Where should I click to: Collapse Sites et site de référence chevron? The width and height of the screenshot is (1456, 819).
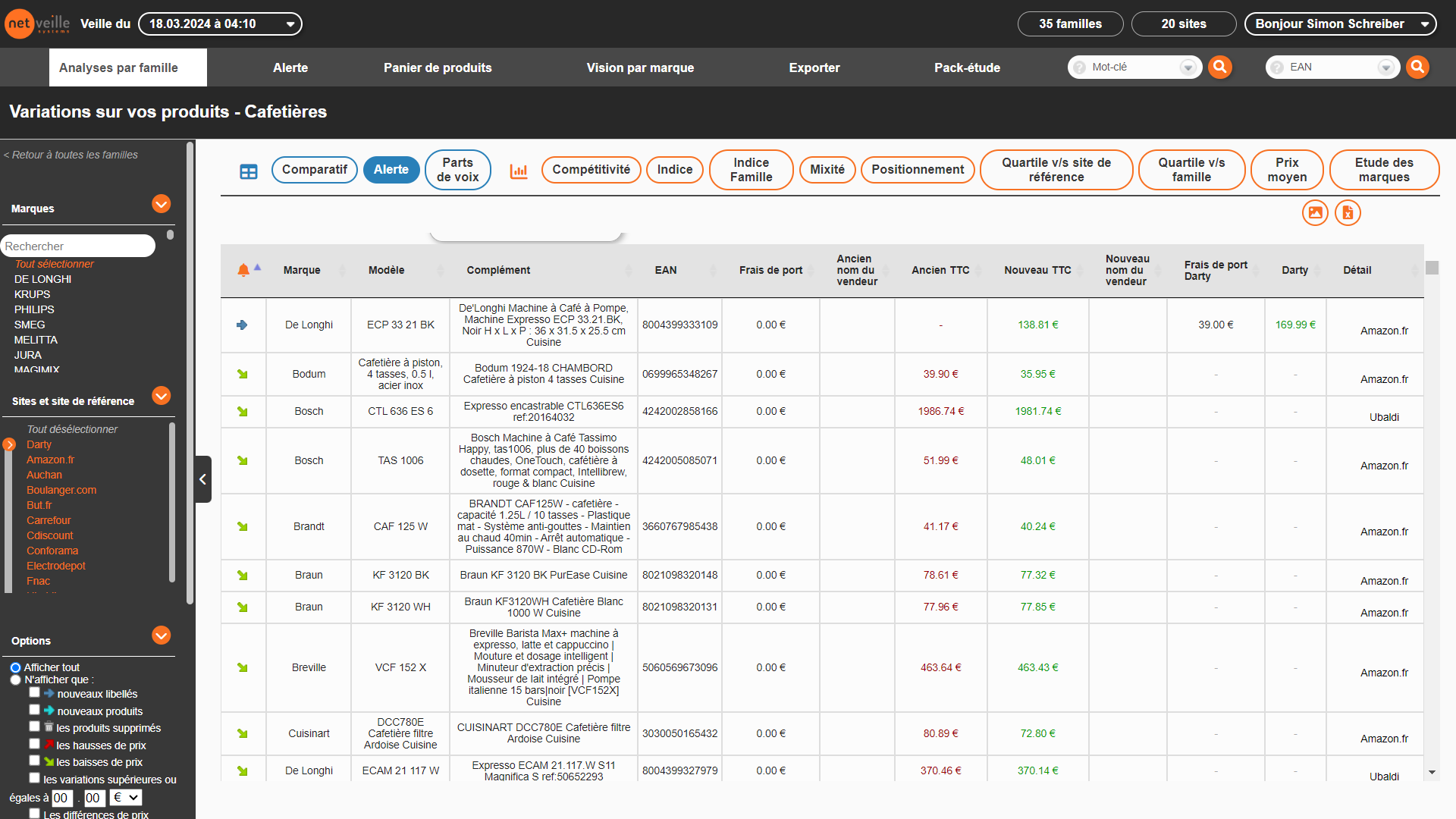[161, 396]
